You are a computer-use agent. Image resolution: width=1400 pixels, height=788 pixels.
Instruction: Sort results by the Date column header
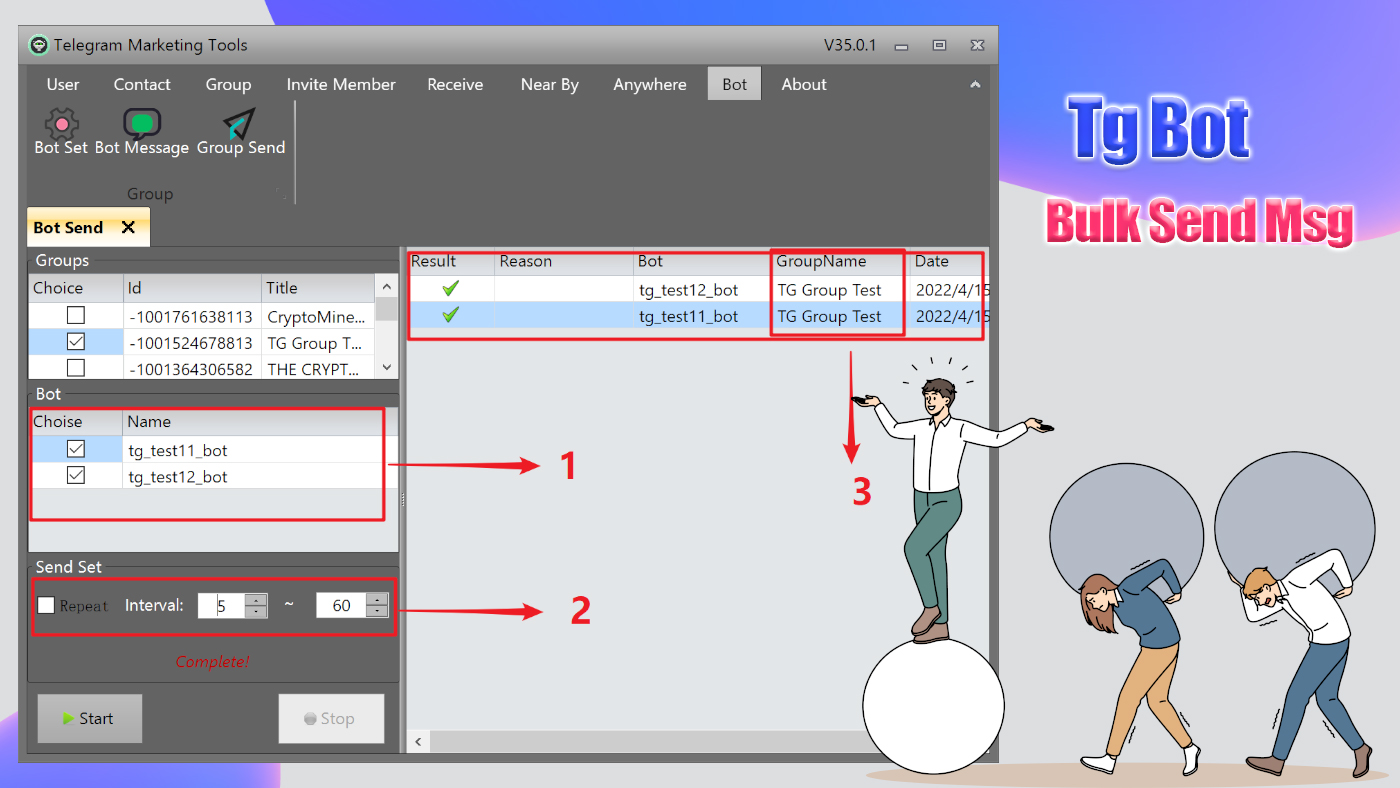tap(949, 262)
